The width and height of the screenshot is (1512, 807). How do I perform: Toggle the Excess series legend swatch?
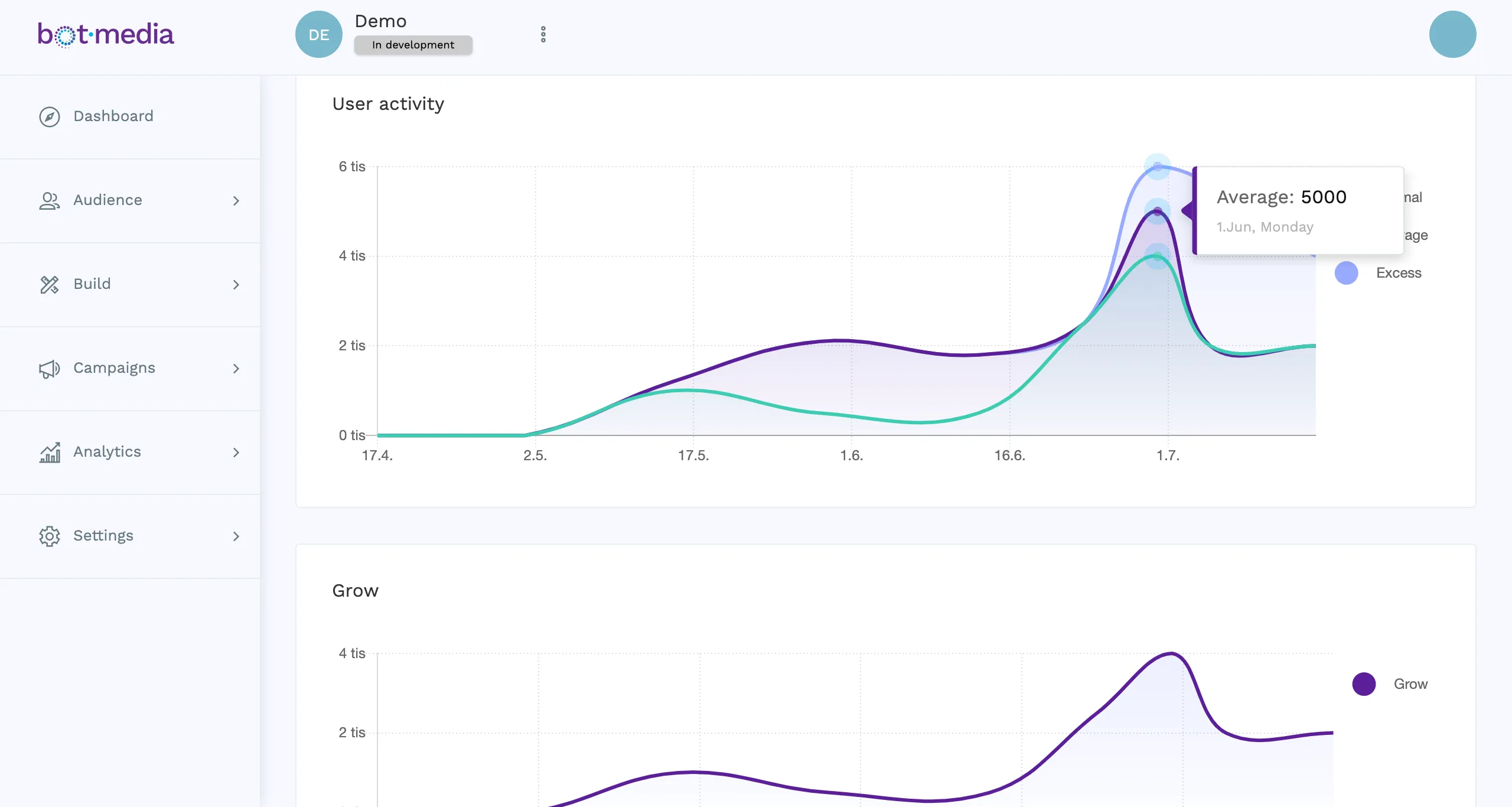[x=1346, y=273]
